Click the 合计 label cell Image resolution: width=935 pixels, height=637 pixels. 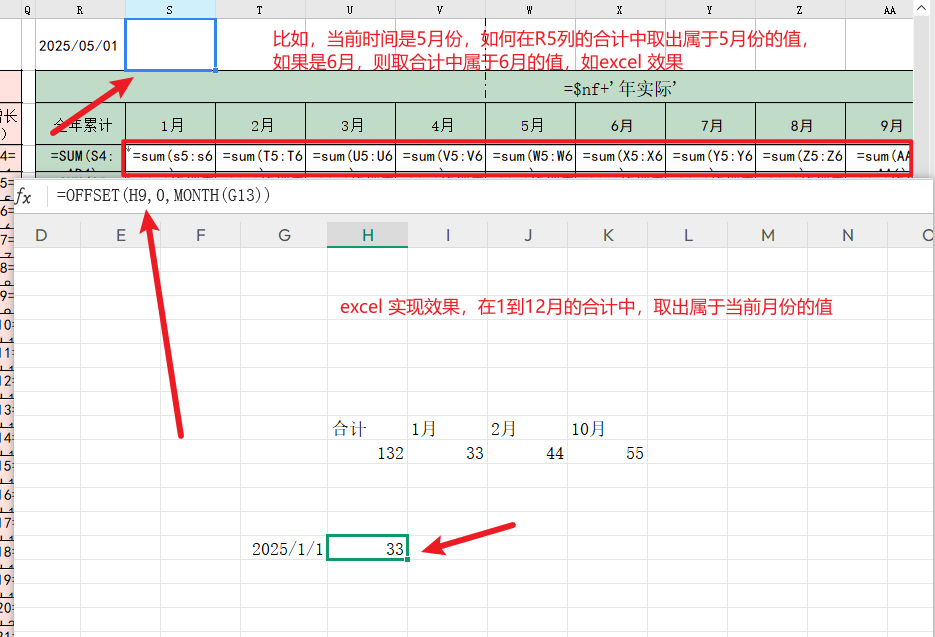coord(367,428)
